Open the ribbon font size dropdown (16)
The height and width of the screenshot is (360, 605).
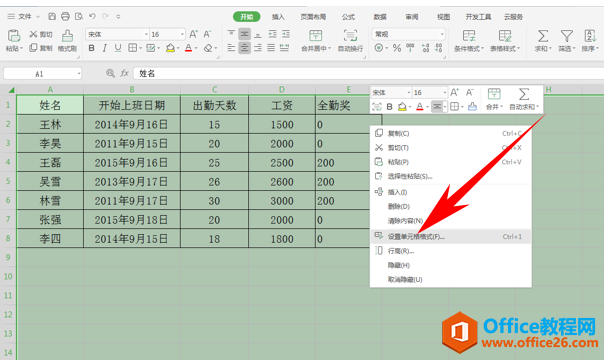click(182, 34)
